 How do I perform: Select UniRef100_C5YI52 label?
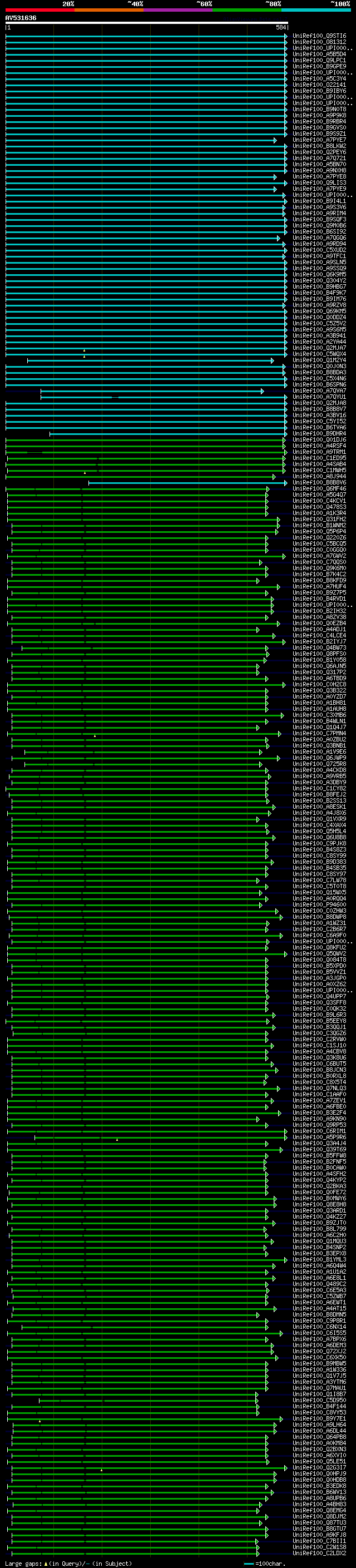pyautogui.click(x=319, y=421)
